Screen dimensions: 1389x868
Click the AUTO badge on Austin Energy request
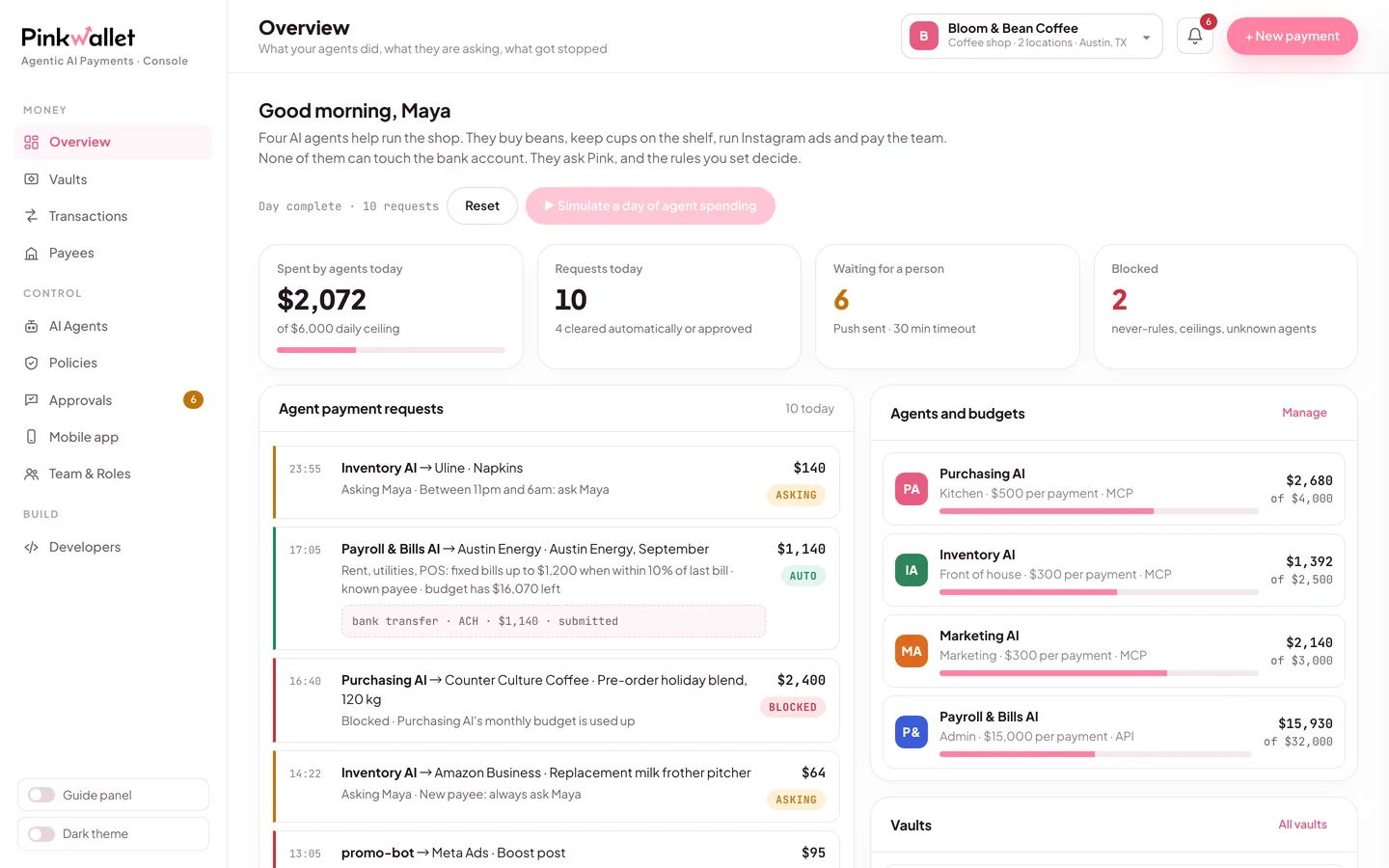(x=803, y=576)
